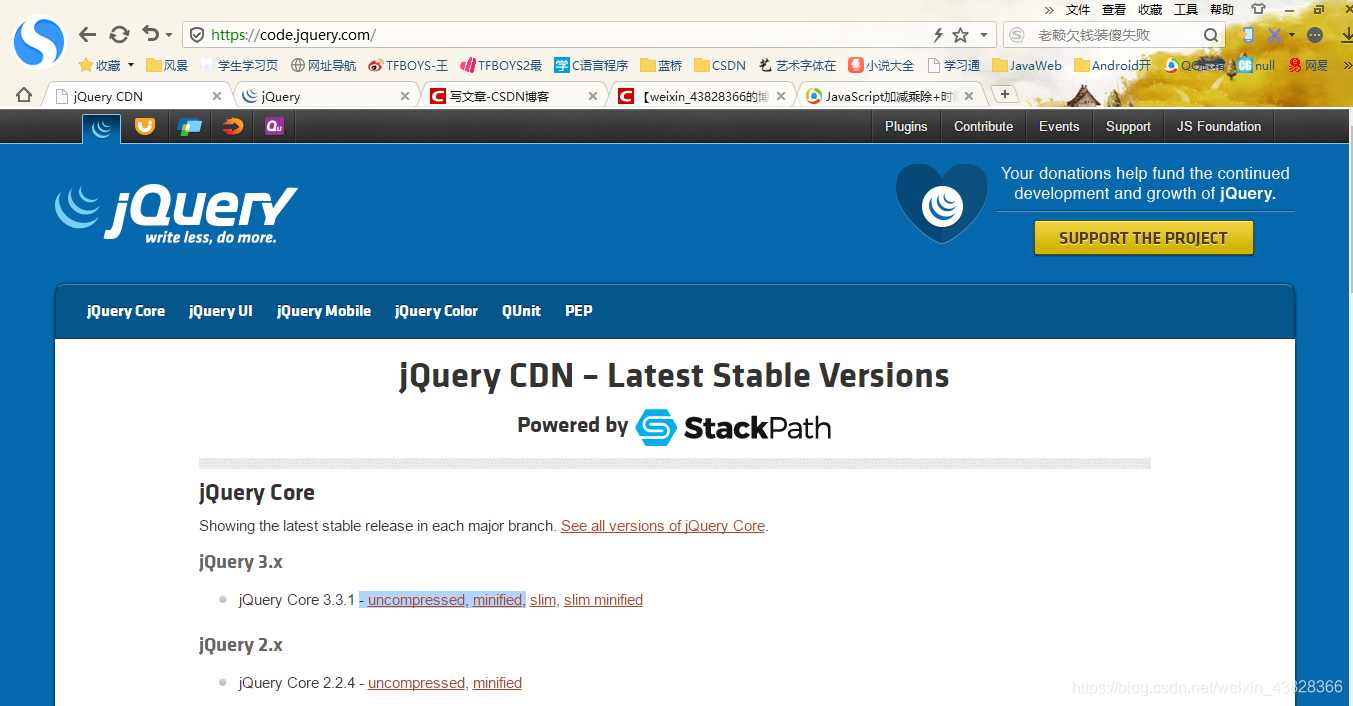Open jQuery Core 2.2.4 minified link
This screenshot has height=706, width=1353.
(x=497, y=683)
